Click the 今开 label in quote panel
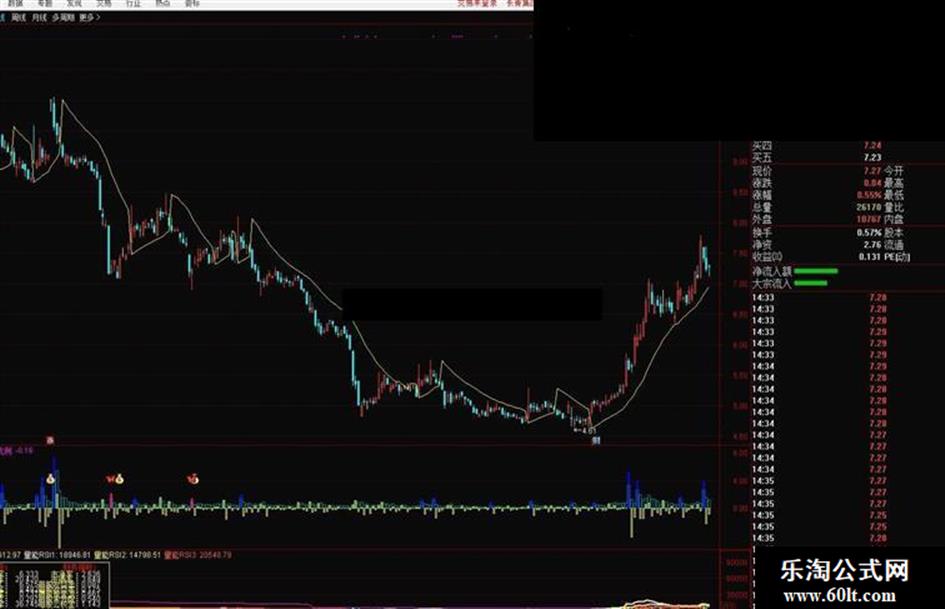This screenshot has height=609, width=945. pyautogui.click(x=894, y=171)
